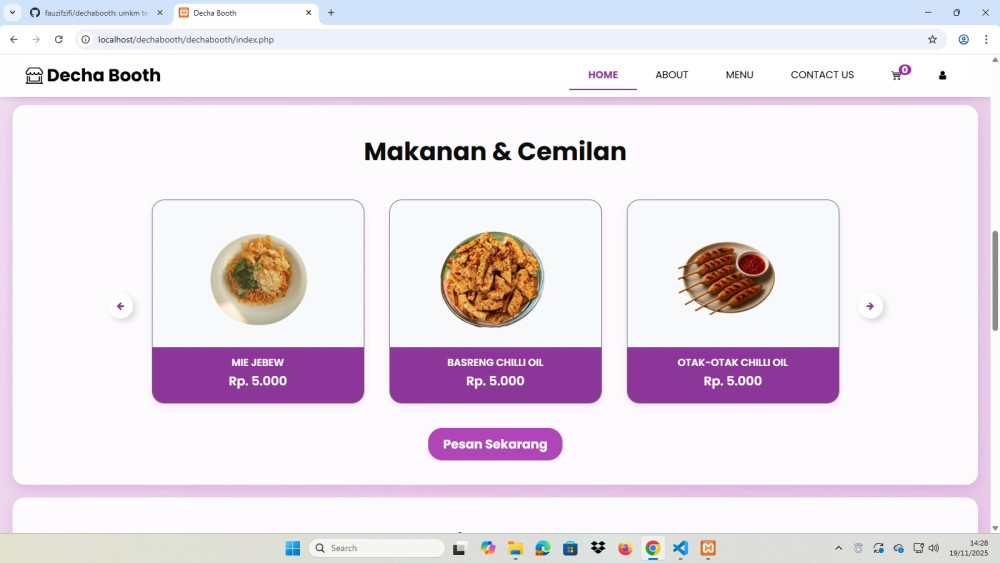The width and height of the screenshot is (1000, 563).
Task: Open XAMPP from the taskbar
Action: (708, 548)
